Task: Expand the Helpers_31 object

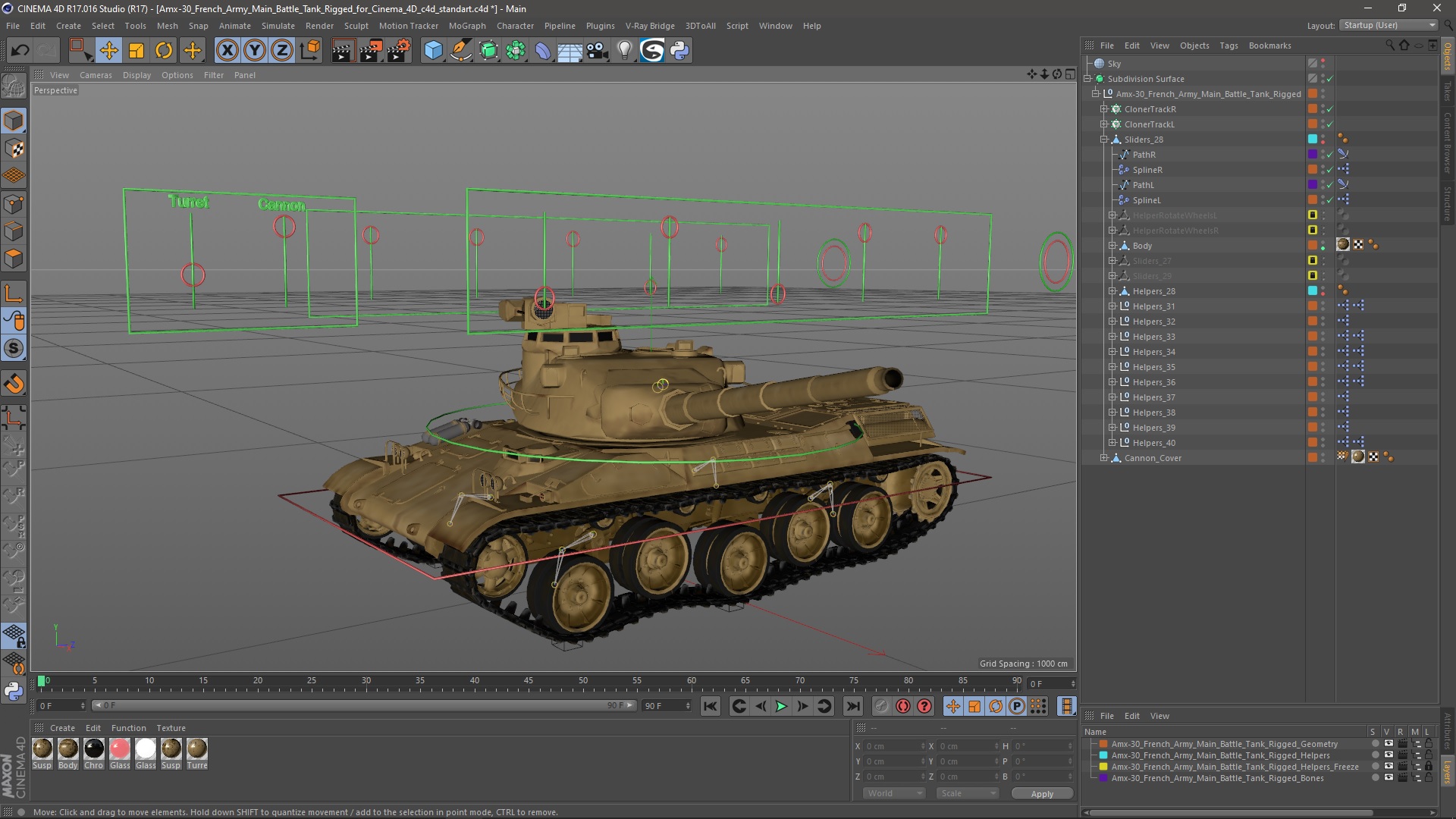Action: point(1112,306)
